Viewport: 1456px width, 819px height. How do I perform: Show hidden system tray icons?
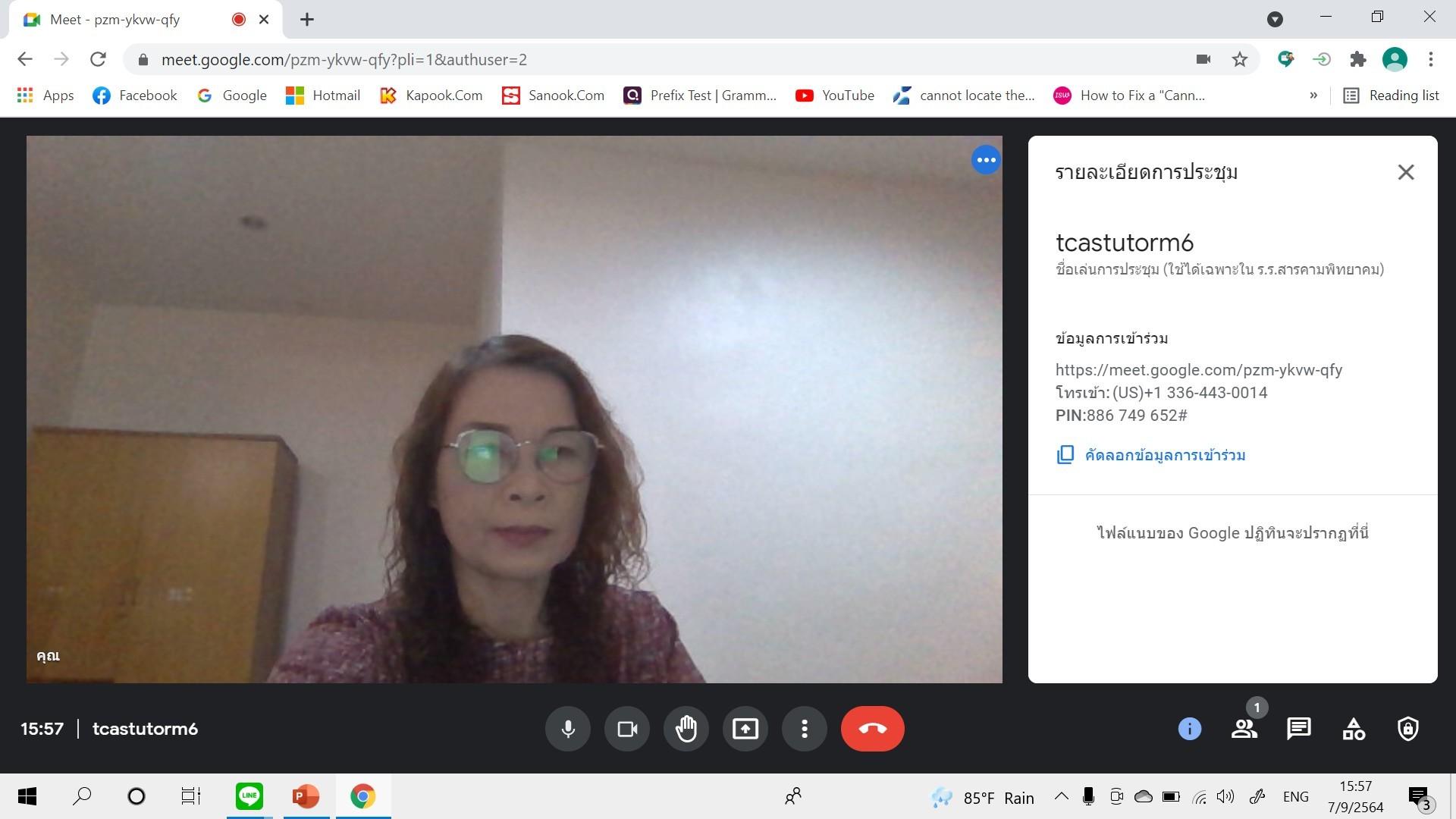(1061, 796)
